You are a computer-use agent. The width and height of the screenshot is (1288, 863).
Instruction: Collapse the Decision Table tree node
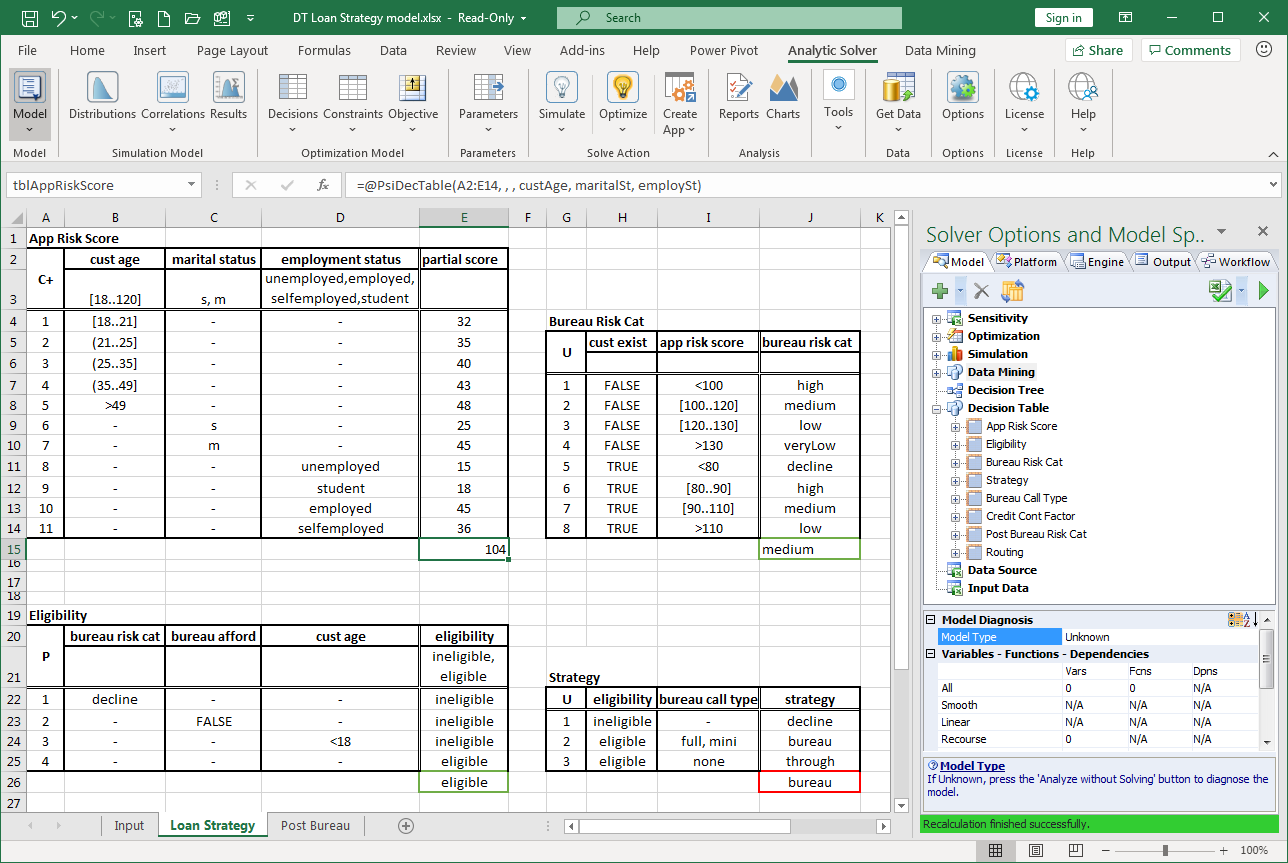pyautogui.click(x=937, y=408)
